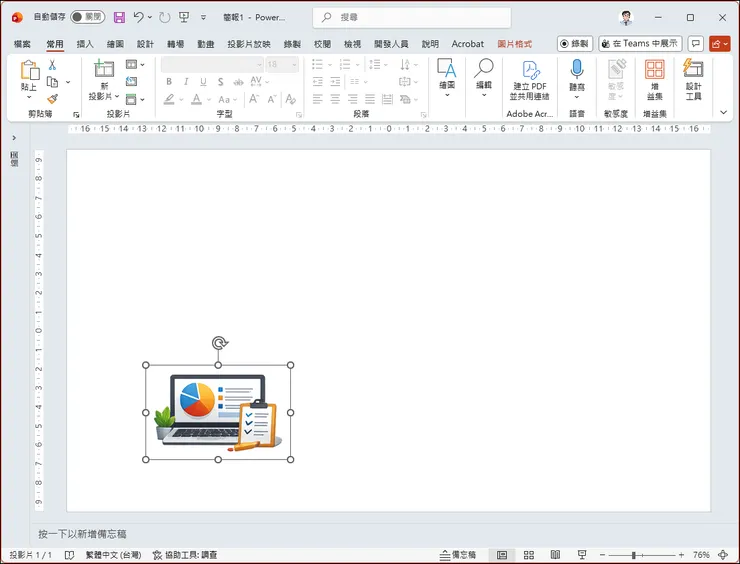
Task: Open the Animations tab
Action: (x=206, y=44)
